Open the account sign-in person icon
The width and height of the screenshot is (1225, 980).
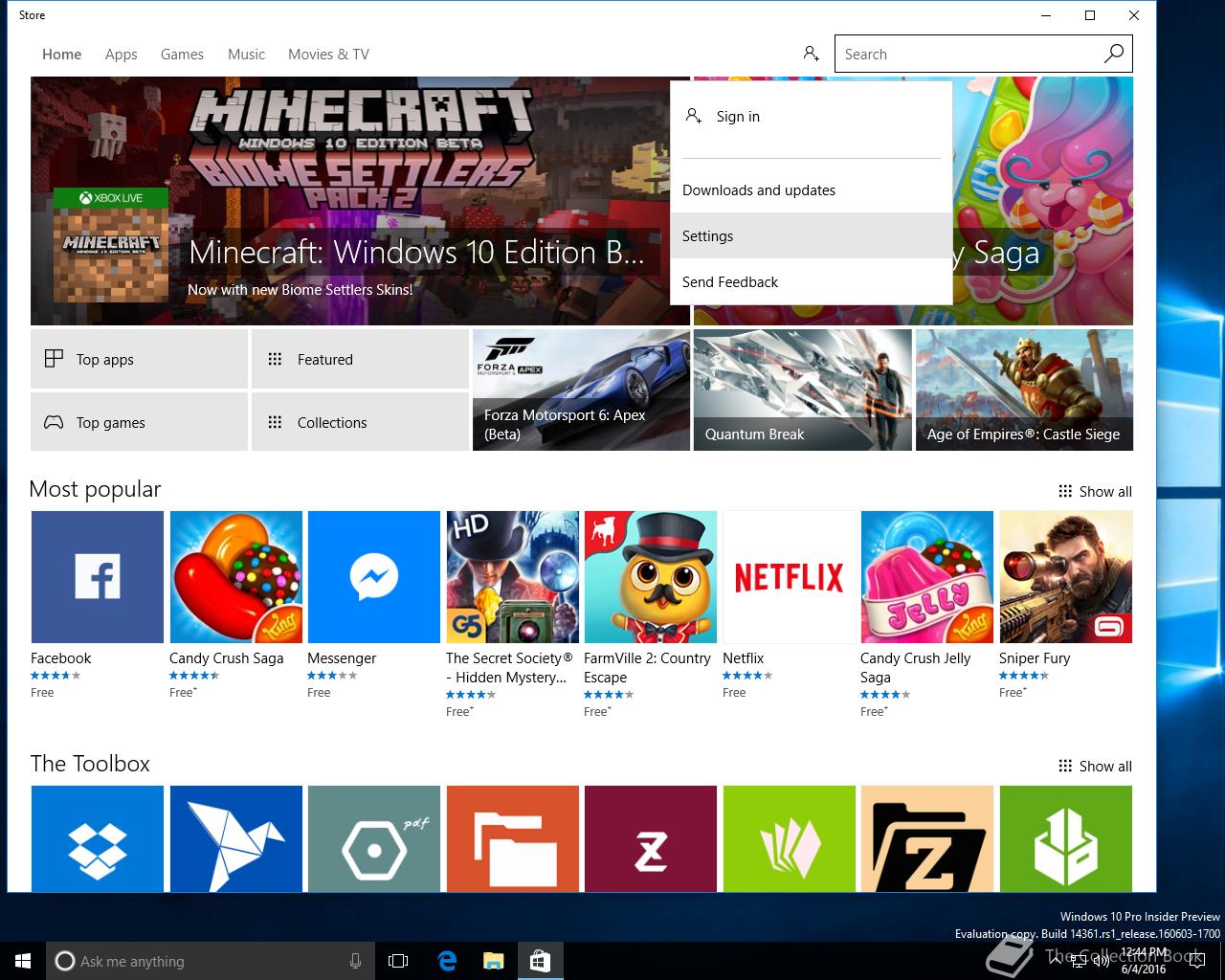[x=811, y=54]
